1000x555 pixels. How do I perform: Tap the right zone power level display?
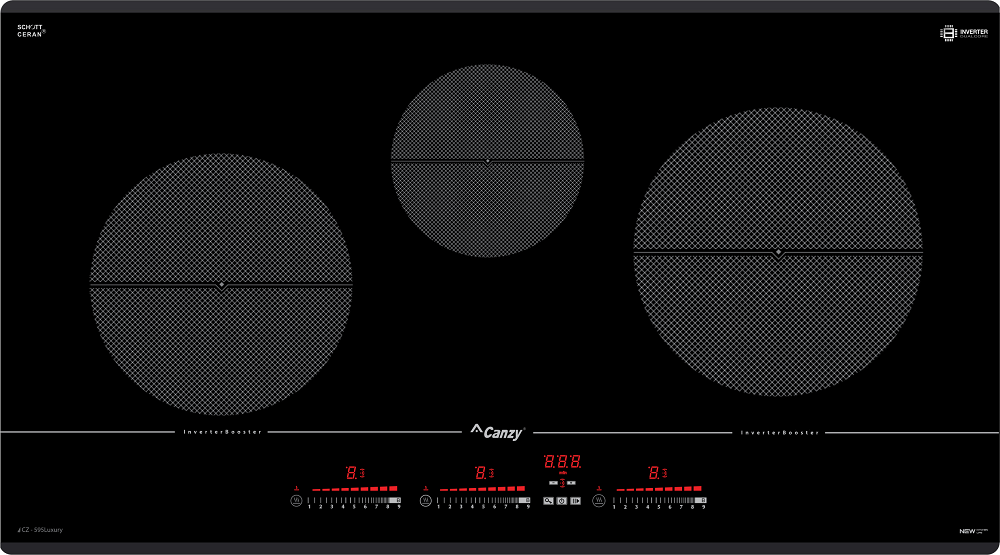tap(654, 473)
